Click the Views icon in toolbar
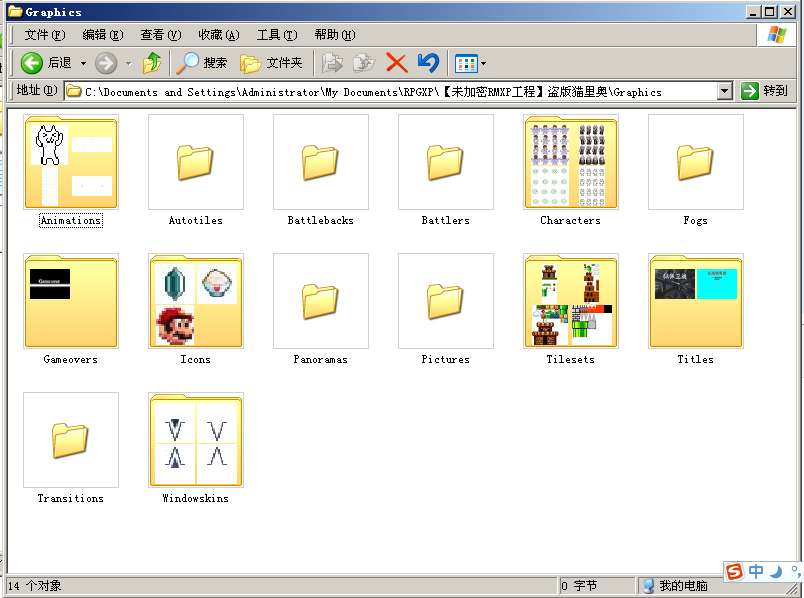 coord(466,64)
